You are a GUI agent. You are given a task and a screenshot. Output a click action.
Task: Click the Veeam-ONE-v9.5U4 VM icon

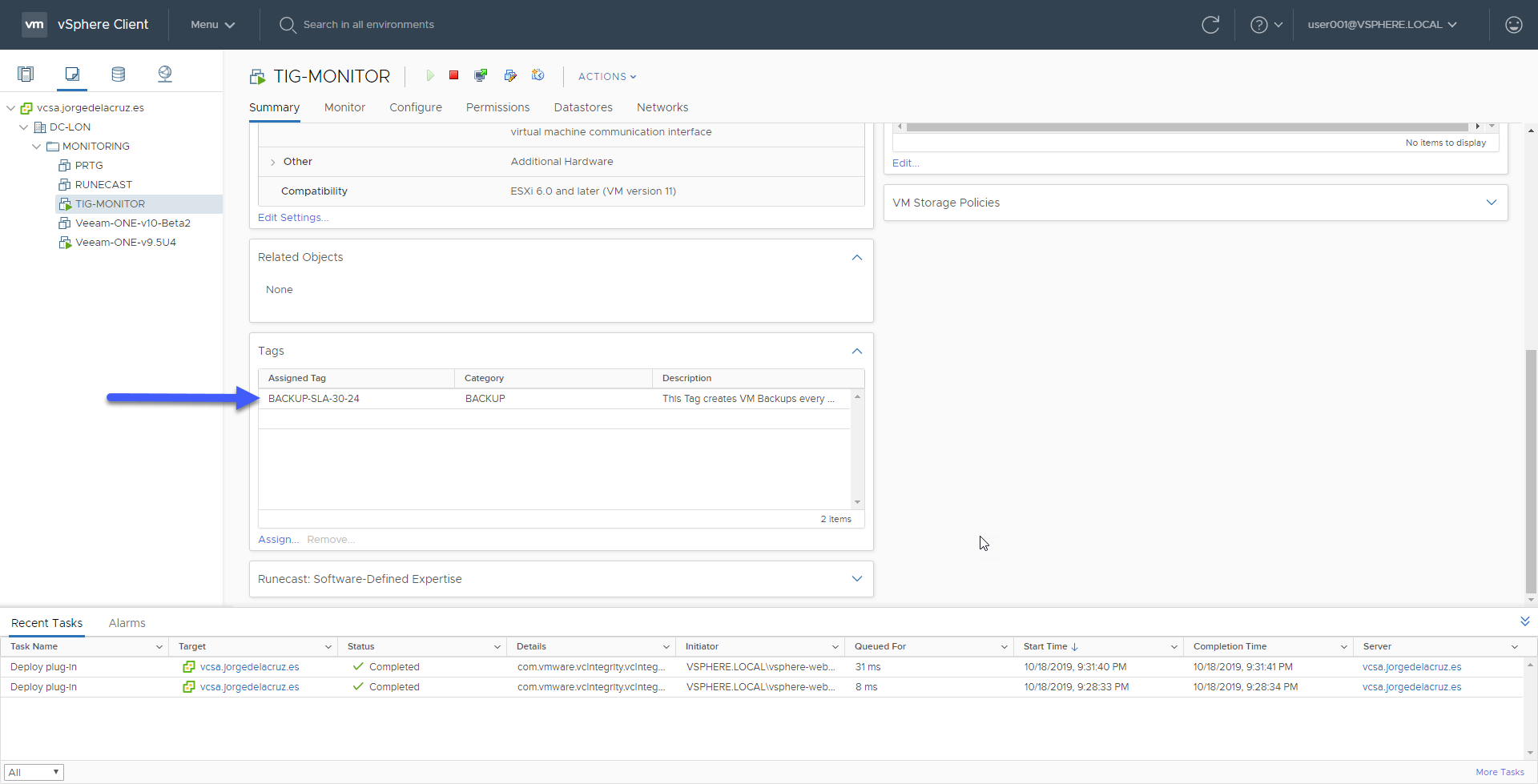[x=65, y=243]
